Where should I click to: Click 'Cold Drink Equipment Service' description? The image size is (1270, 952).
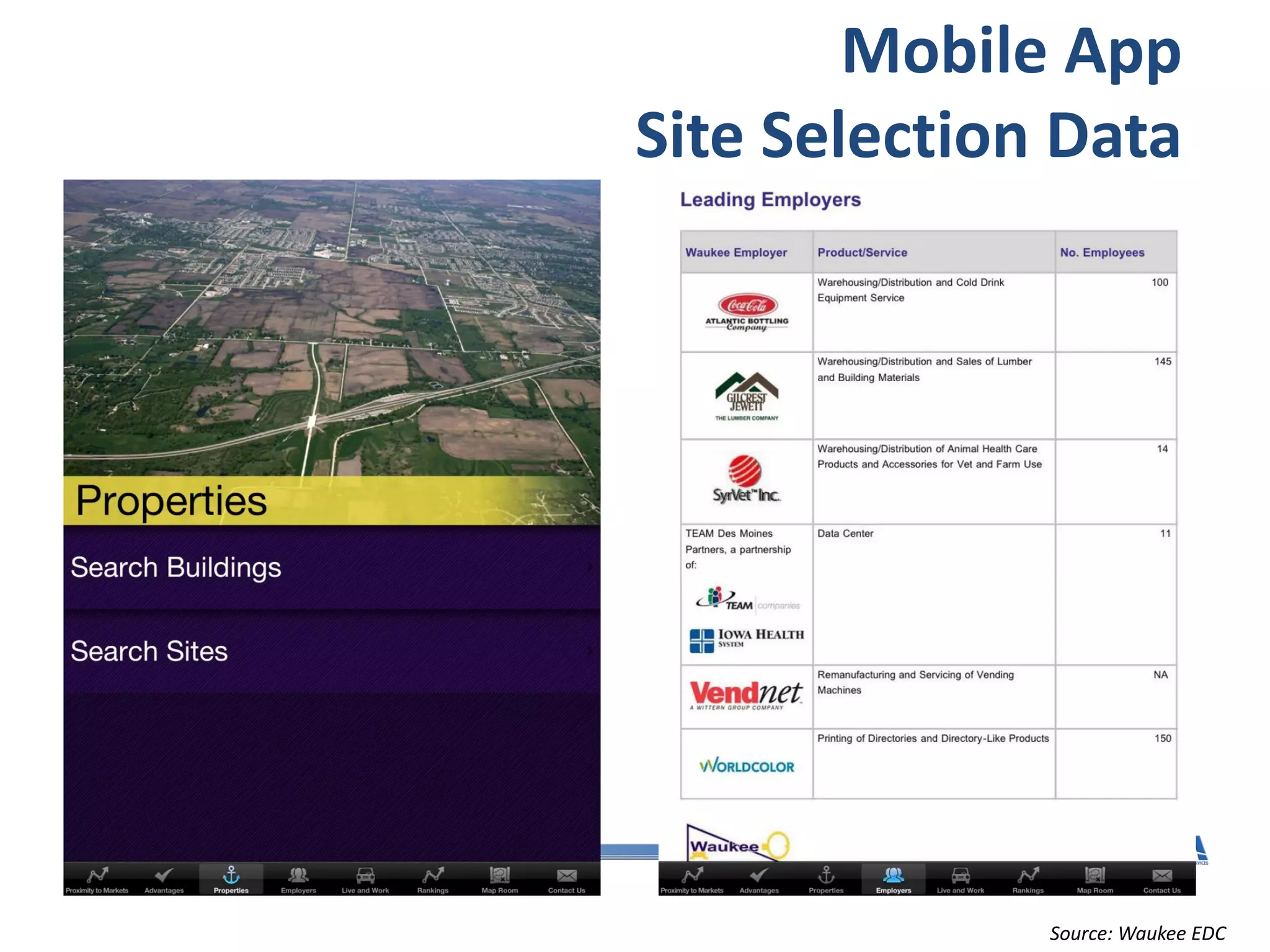tap(910, 290)
